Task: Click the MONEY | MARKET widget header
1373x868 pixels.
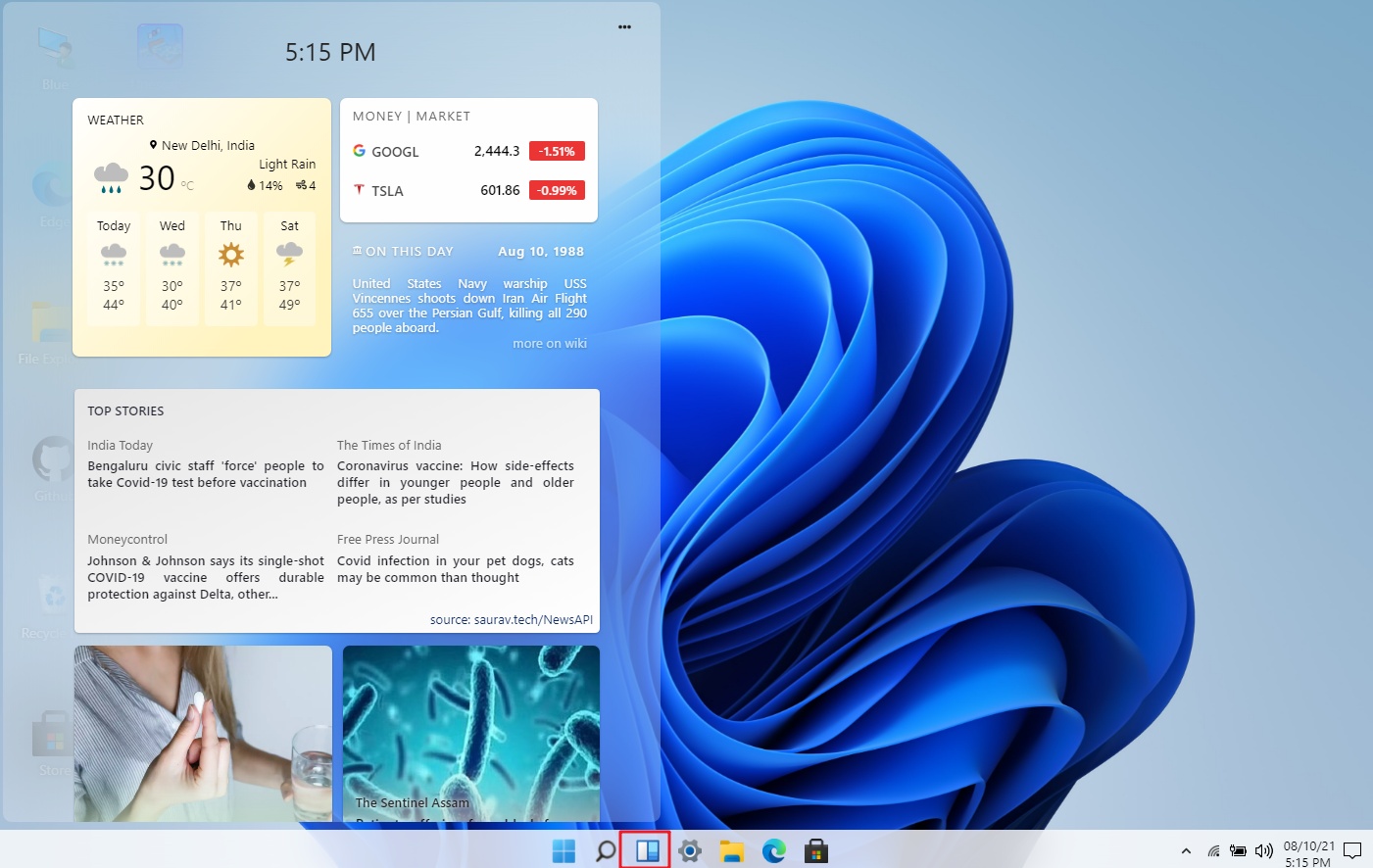Action: [412, 116]
